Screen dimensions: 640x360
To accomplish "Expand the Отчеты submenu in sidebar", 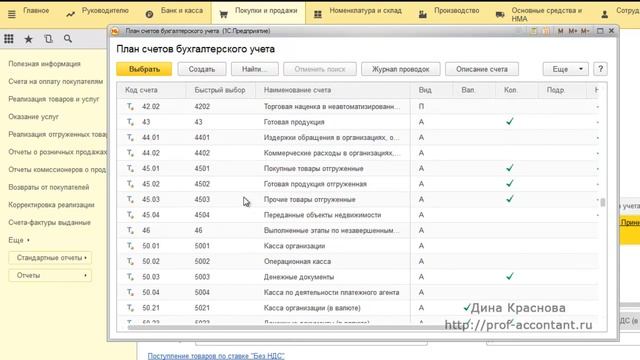I will tap(50, 276).
